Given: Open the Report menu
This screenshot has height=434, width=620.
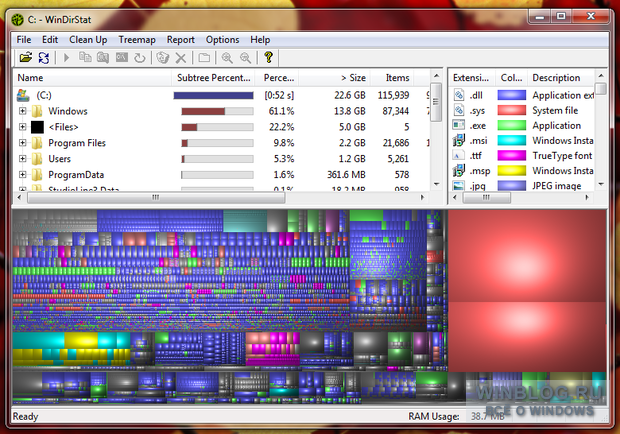Looking at the screenshot, I should [x=181, y=40].
